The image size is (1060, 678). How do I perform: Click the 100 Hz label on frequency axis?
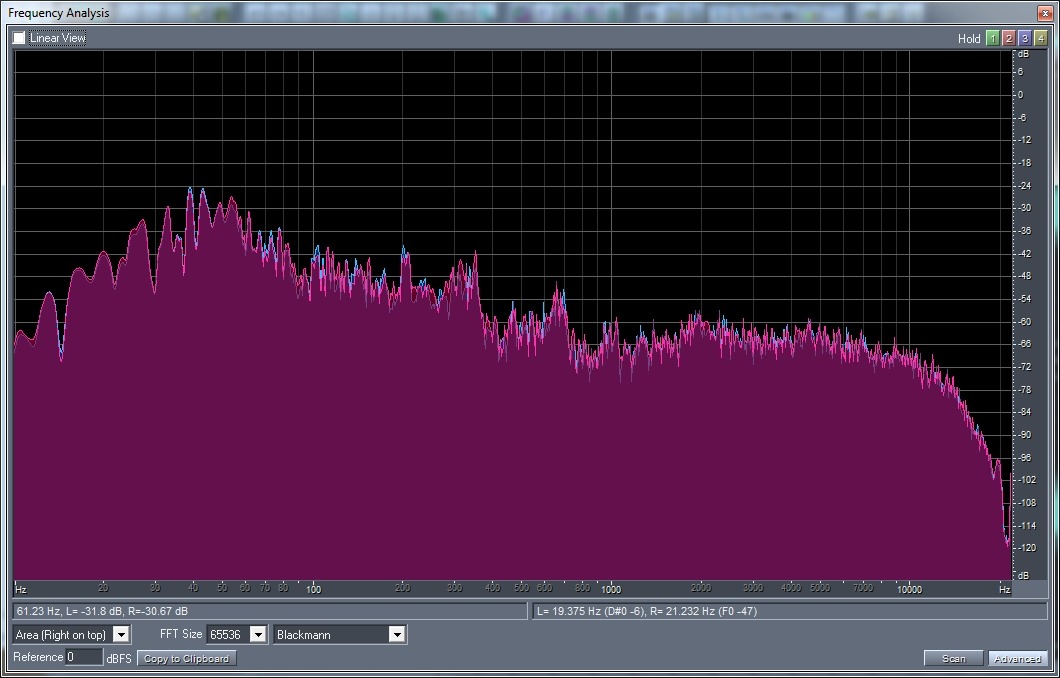(313, 589)
